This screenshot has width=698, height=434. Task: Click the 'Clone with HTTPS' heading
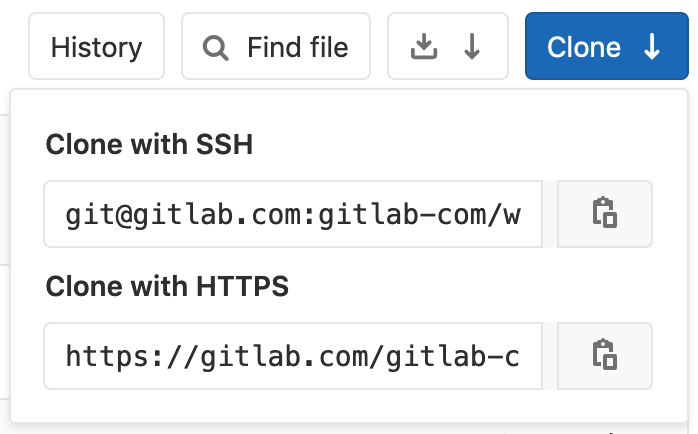click(167, 287)
